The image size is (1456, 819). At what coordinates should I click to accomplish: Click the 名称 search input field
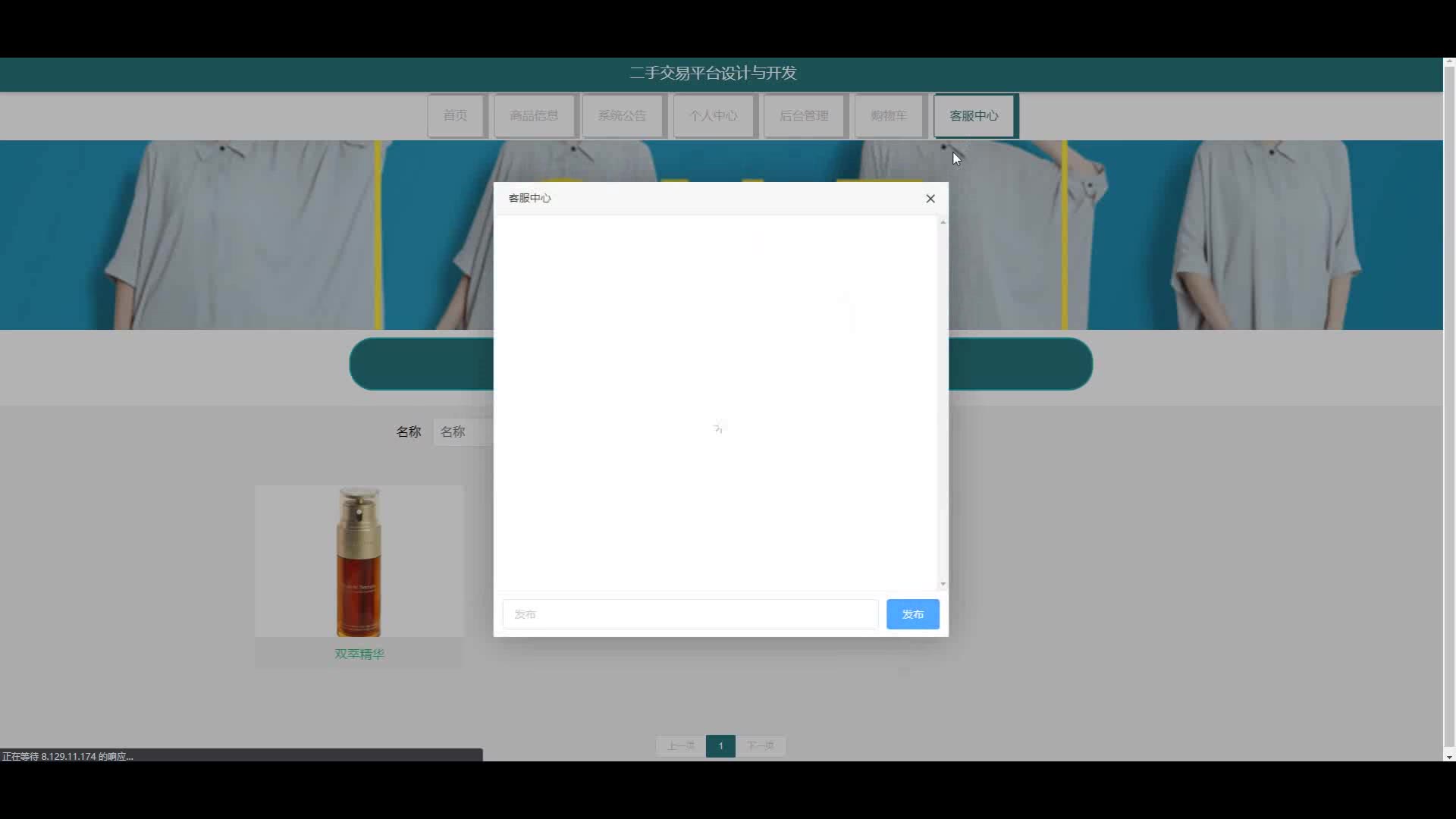tap(464, 431)
